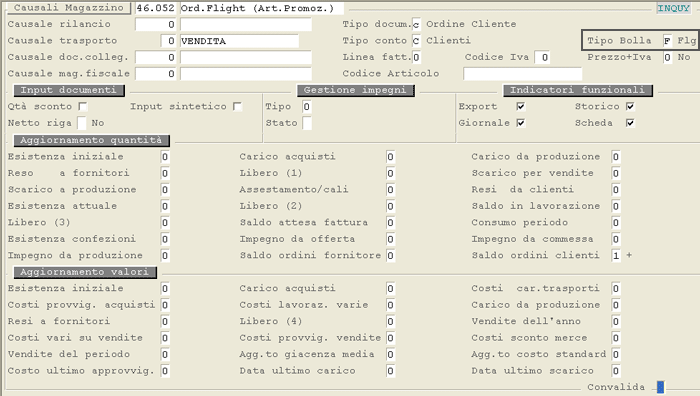Focus the Codice Articolo input field
This screenshot has width=700, height=396.
coord(522,74)
